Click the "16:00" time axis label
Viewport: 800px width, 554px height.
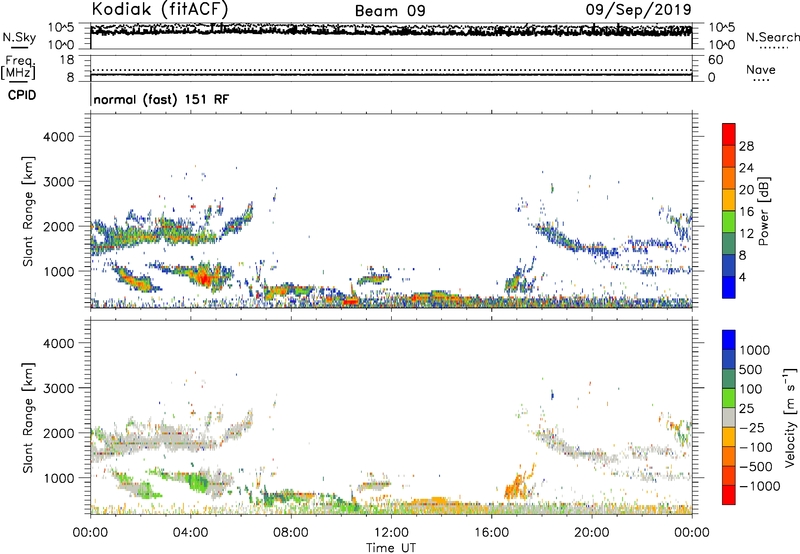pos(491,533)
